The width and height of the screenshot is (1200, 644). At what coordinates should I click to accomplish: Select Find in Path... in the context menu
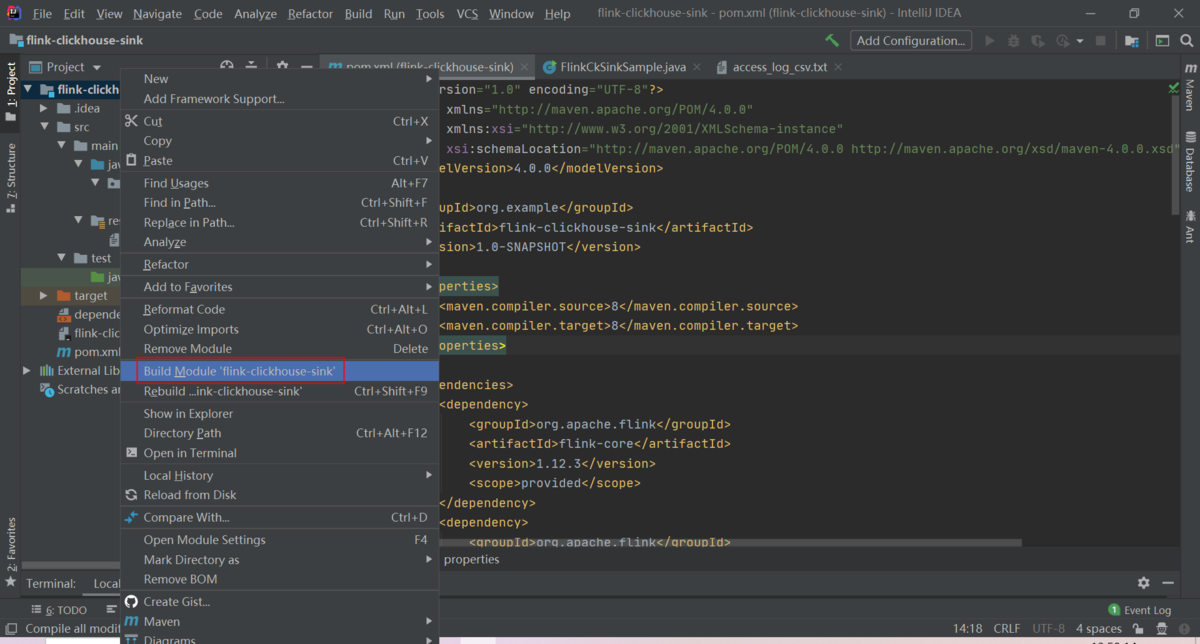pyautogui.click(x=280, y=203)
